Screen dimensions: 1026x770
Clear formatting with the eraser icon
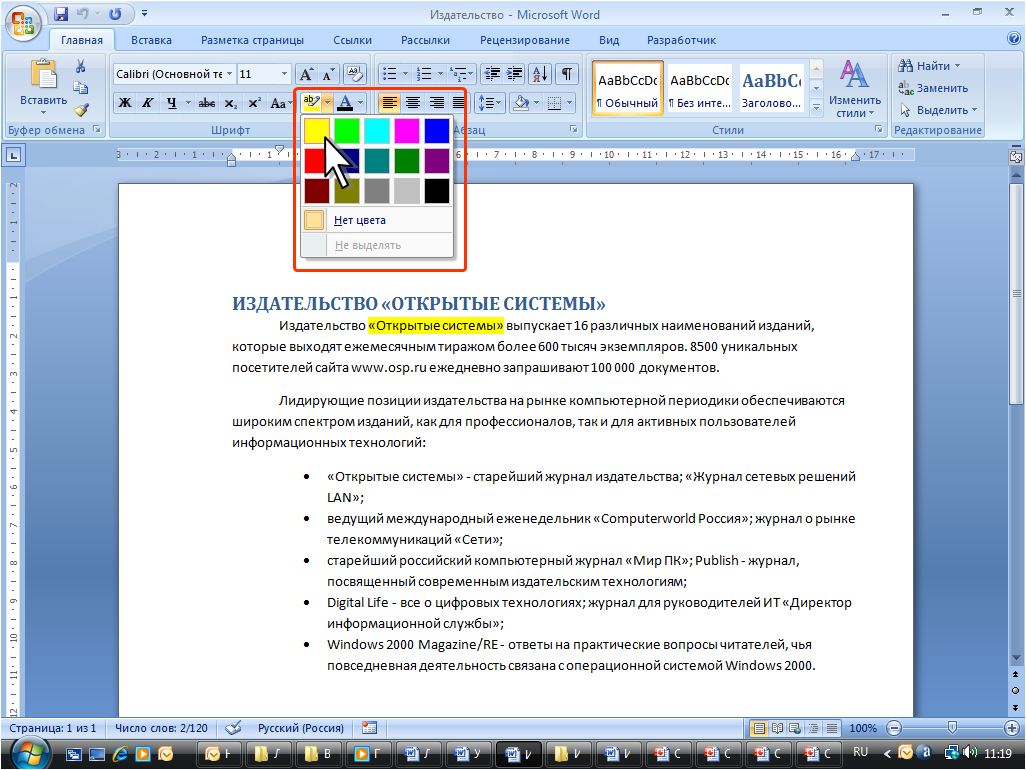tap(354, 74)
